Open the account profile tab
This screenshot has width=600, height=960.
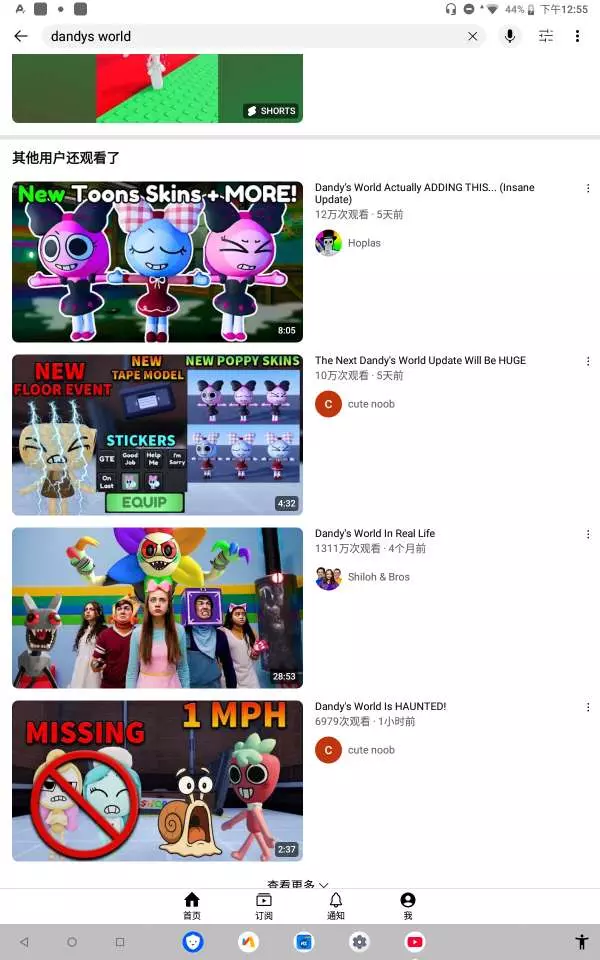[x=408, y=906]
